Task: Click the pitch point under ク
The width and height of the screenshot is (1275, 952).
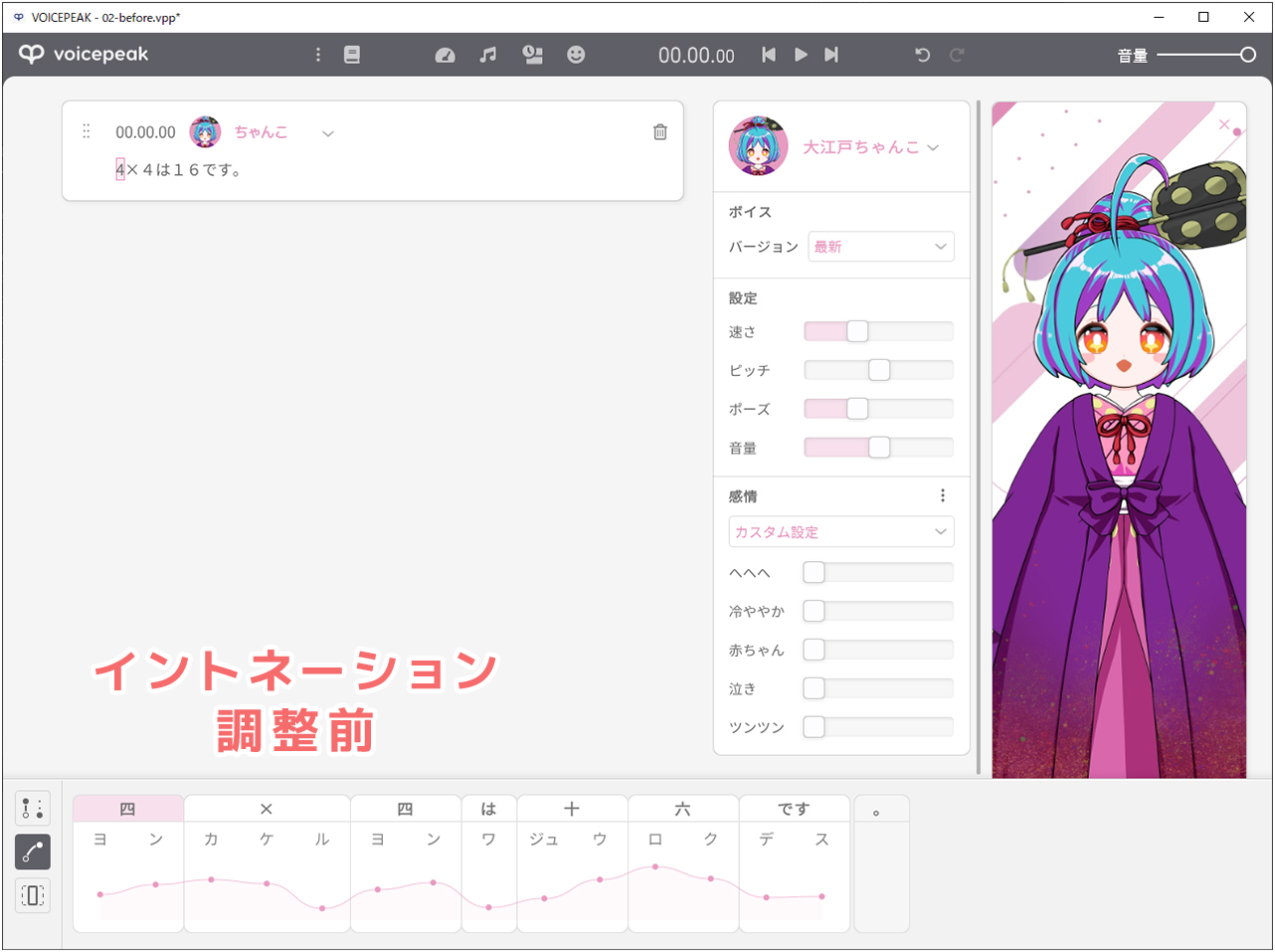Action: pyautogui.click(x=711, y=878)
